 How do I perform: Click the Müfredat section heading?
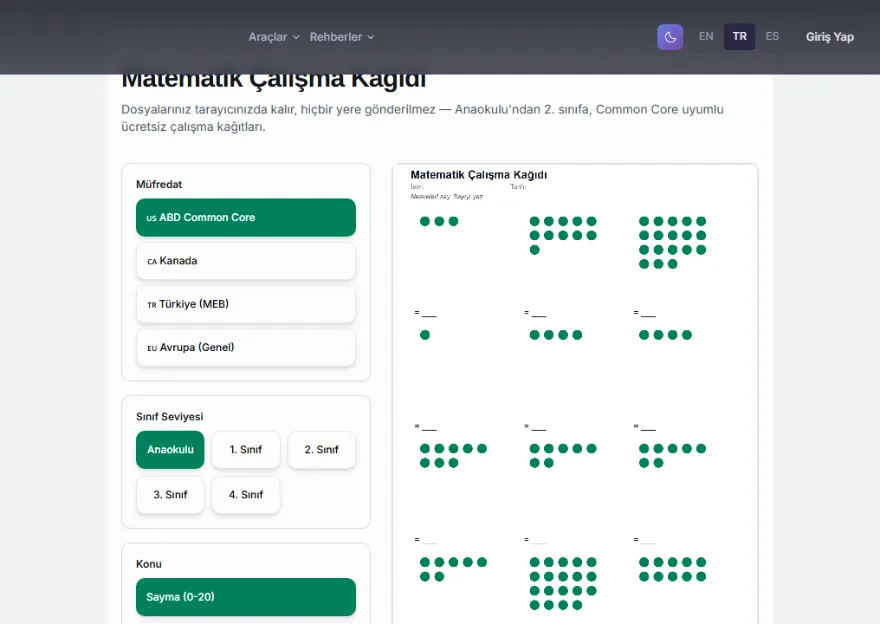coord(159,185)
